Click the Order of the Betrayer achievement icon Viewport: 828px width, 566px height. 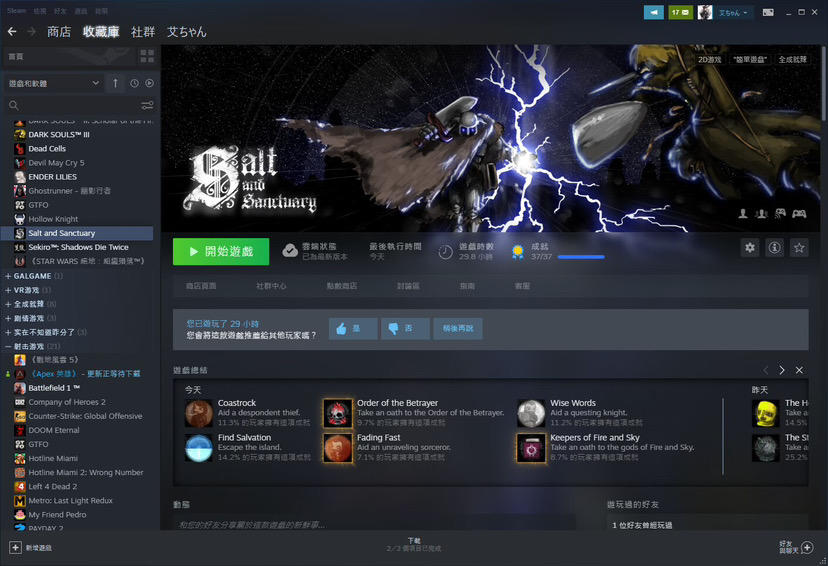pos(338,413)
